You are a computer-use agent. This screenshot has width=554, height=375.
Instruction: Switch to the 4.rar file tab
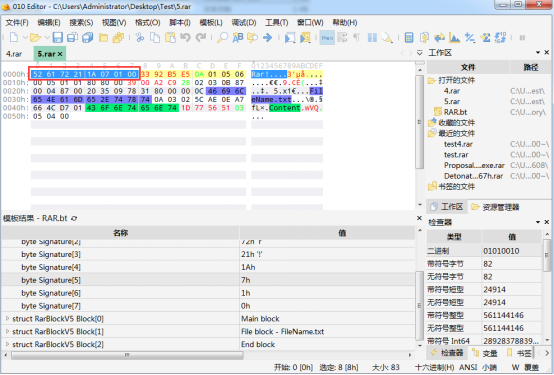click(x=14, y=54)
